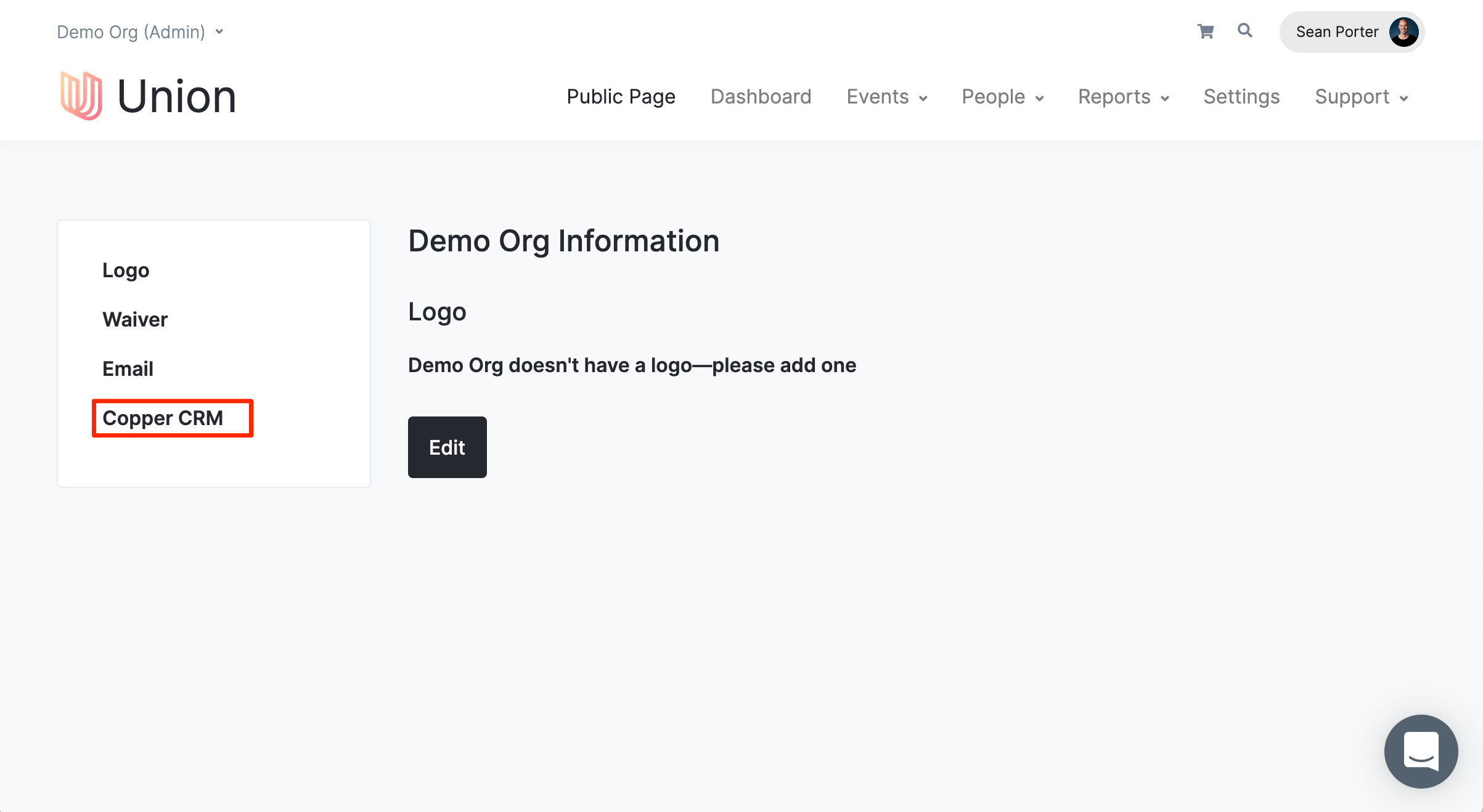1483x812 pixels.
Task: Expand the Demo Org (Admin) switcher
Action: click(140, 32)
